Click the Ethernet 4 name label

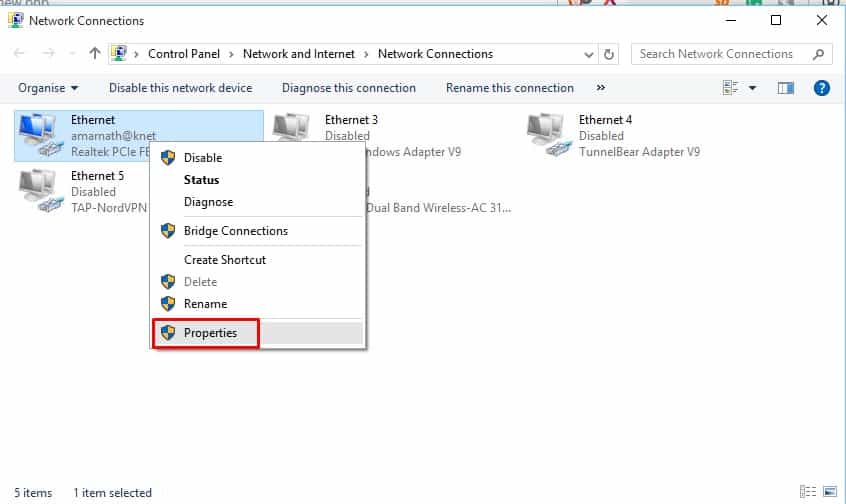click(605, 120)
